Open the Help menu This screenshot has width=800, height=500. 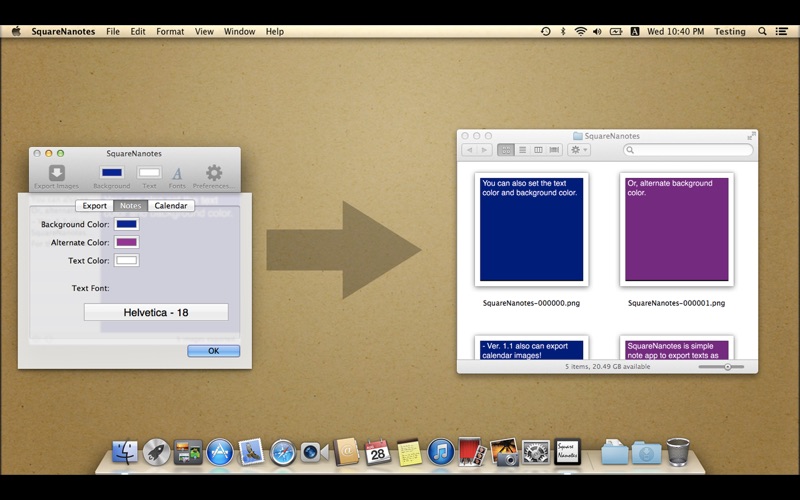(x=274, y=31)
